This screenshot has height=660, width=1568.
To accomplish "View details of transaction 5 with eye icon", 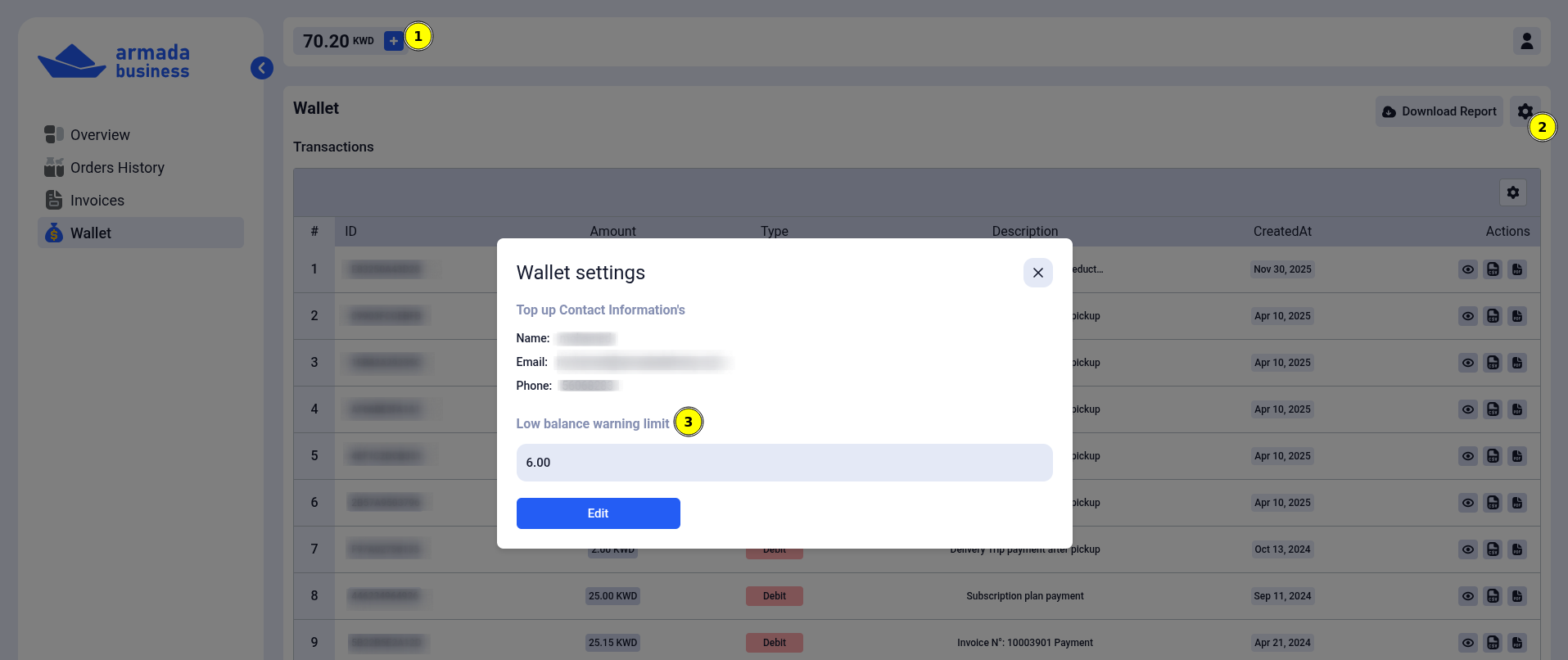I will point(1467,456).
